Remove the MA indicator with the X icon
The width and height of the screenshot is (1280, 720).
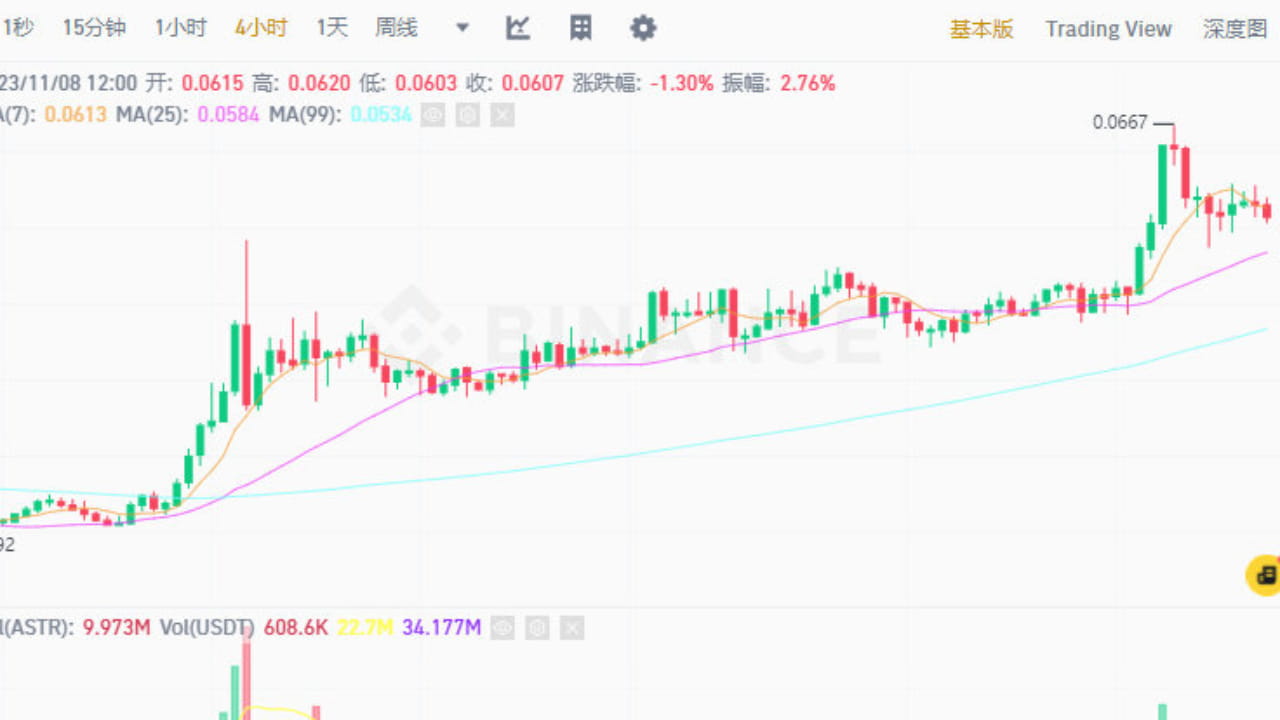(x=501, y=115)
